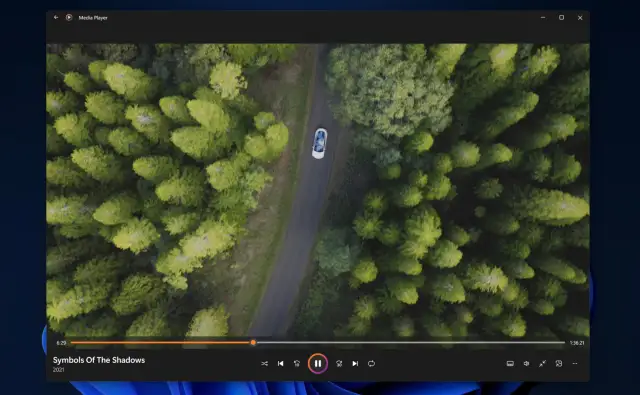Switch video to full screen
The height and width of the screenshot is (395, 640).
click(542, 364)
